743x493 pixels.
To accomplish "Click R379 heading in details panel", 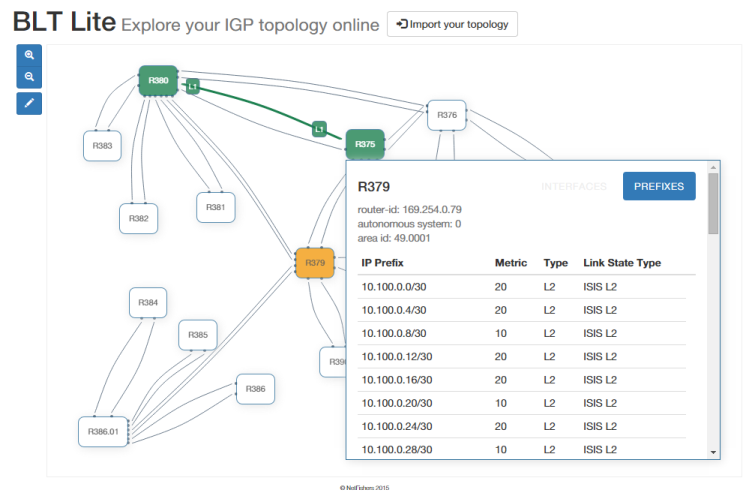I will pos(373,187).
